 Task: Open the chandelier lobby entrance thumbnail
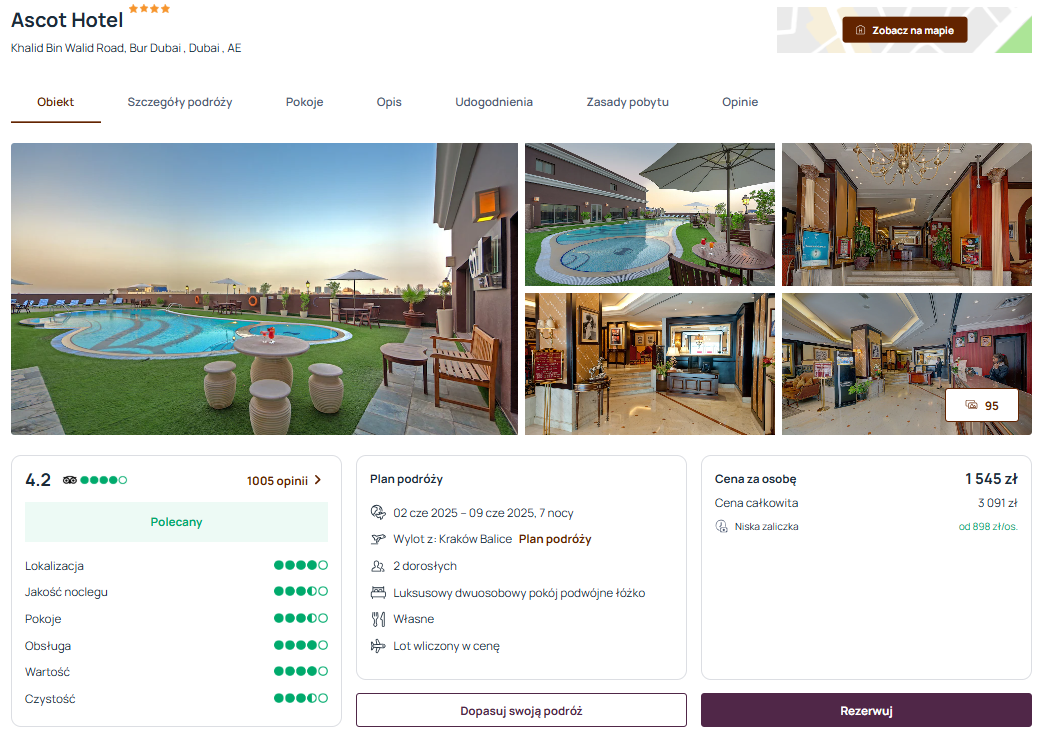pos(907,214)
